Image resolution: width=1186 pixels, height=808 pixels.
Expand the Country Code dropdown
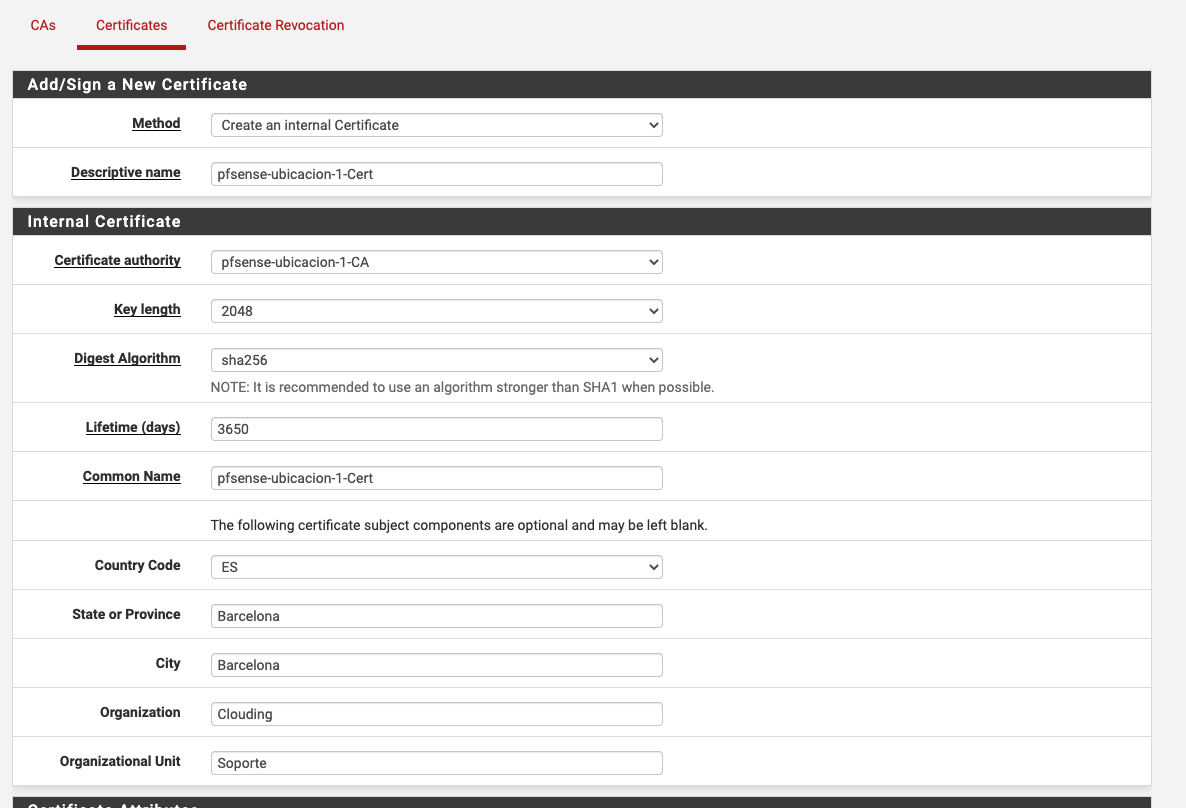[x=436, y=567]
